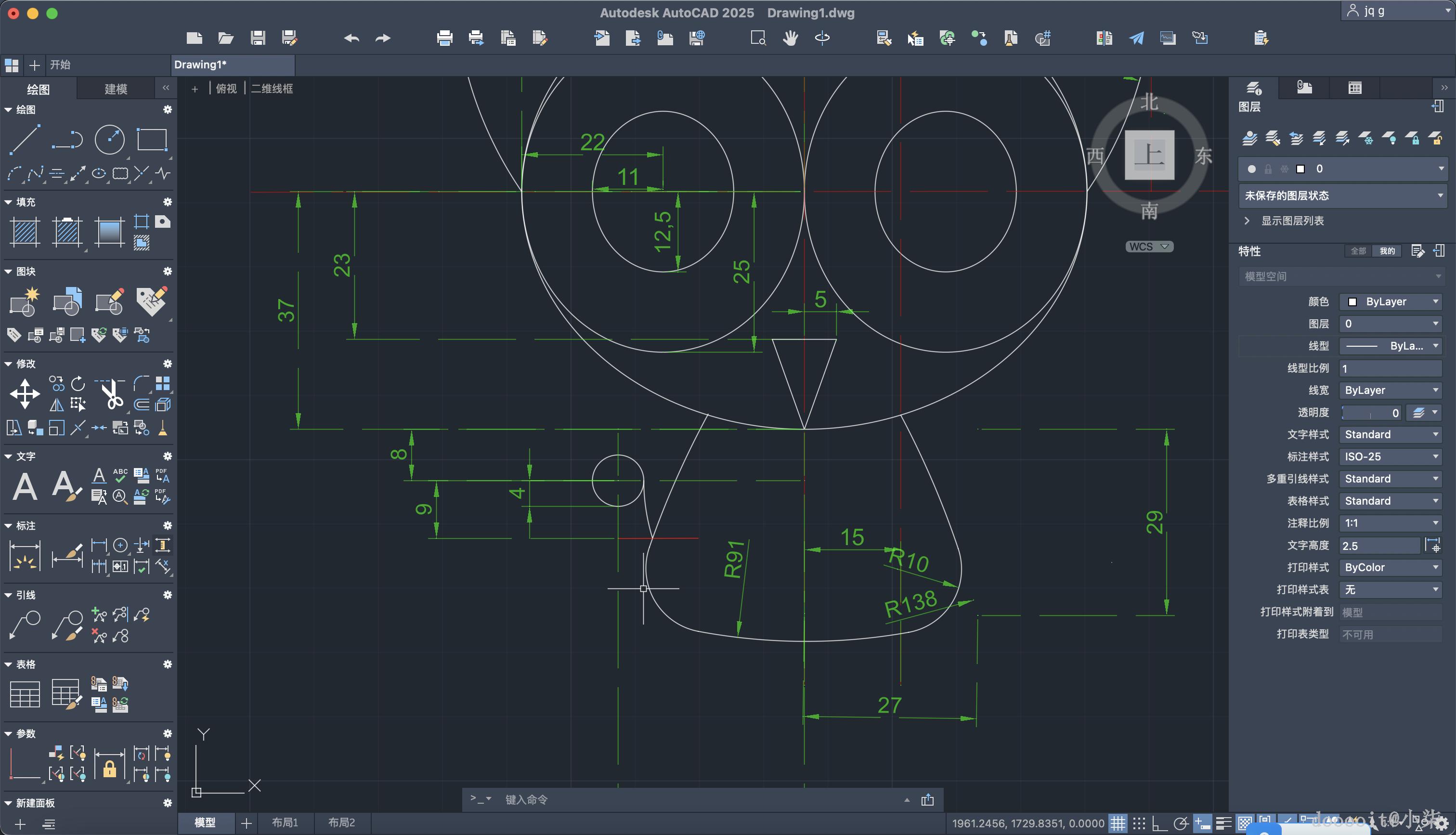1456x835 pixels.
Task: Switch to the 建模 tab
Action: [116, 89]
